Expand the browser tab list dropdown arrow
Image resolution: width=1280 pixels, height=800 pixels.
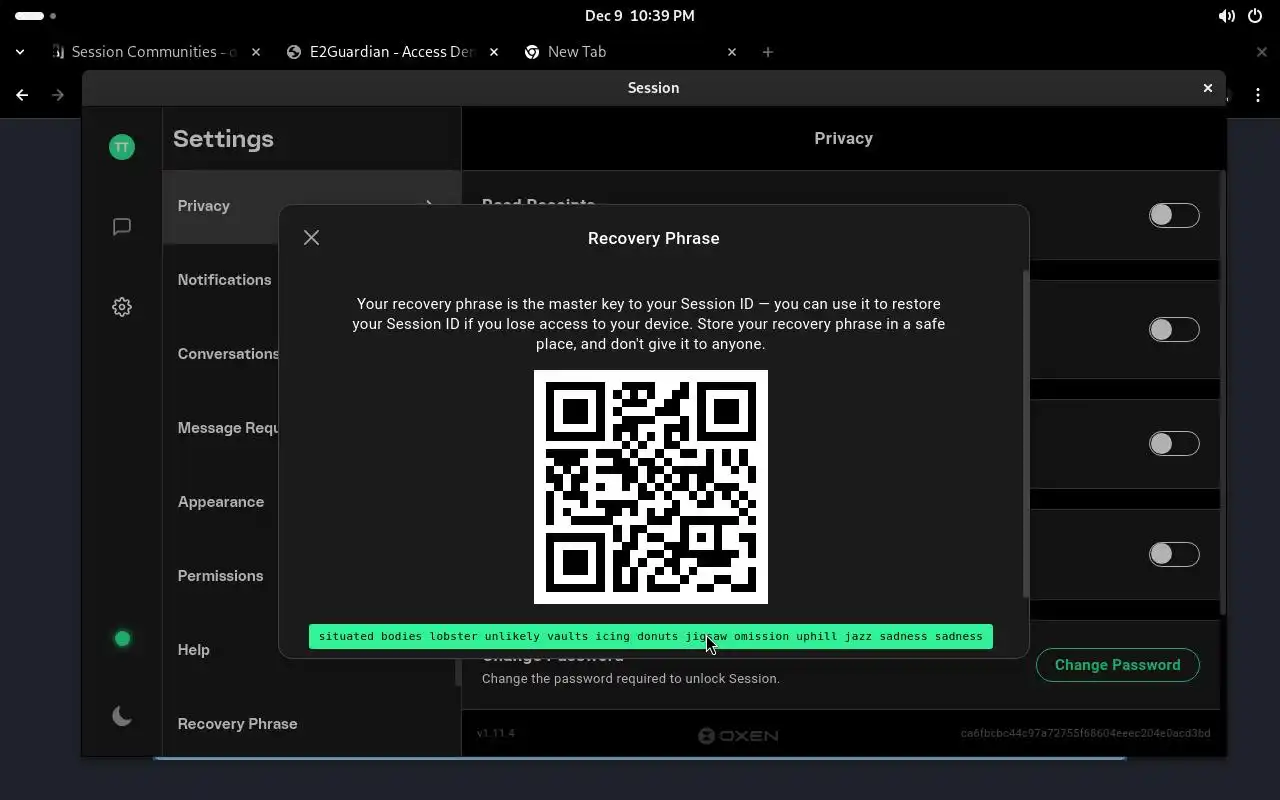[x=20, y=52]
